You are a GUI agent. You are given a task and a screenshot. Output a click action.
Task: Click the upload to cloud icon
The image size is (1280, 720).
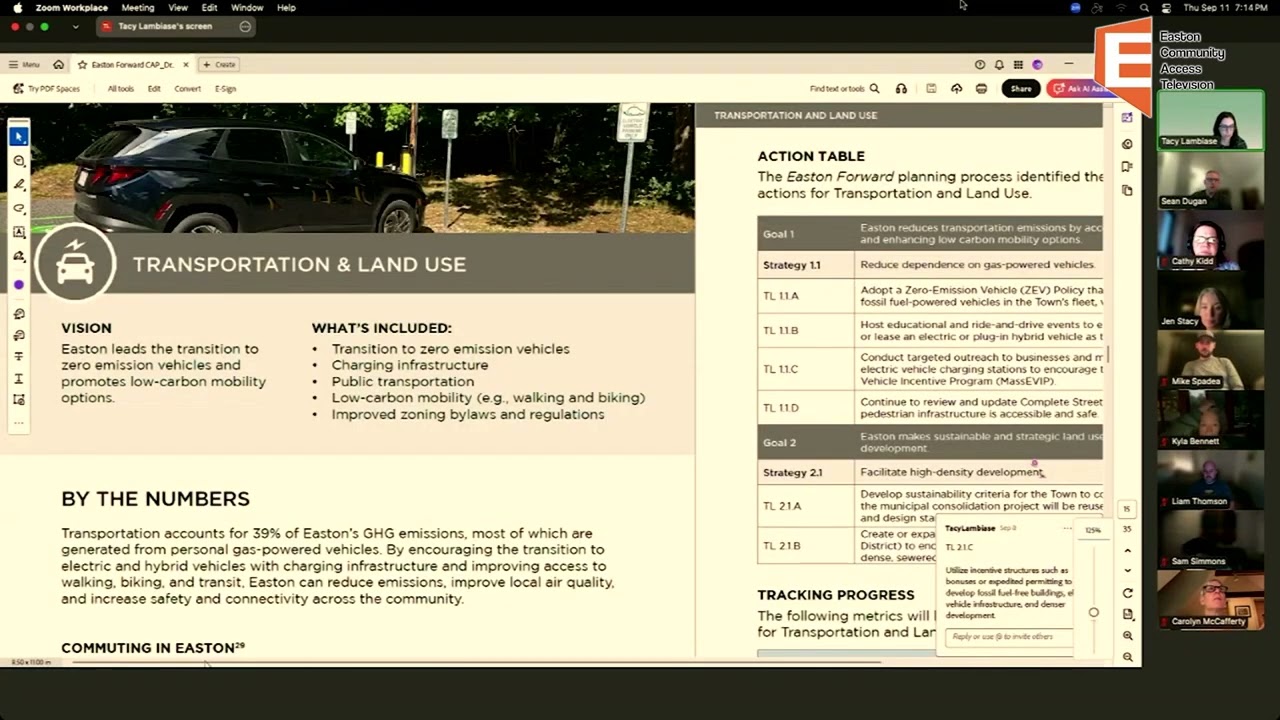click(956, 89)
